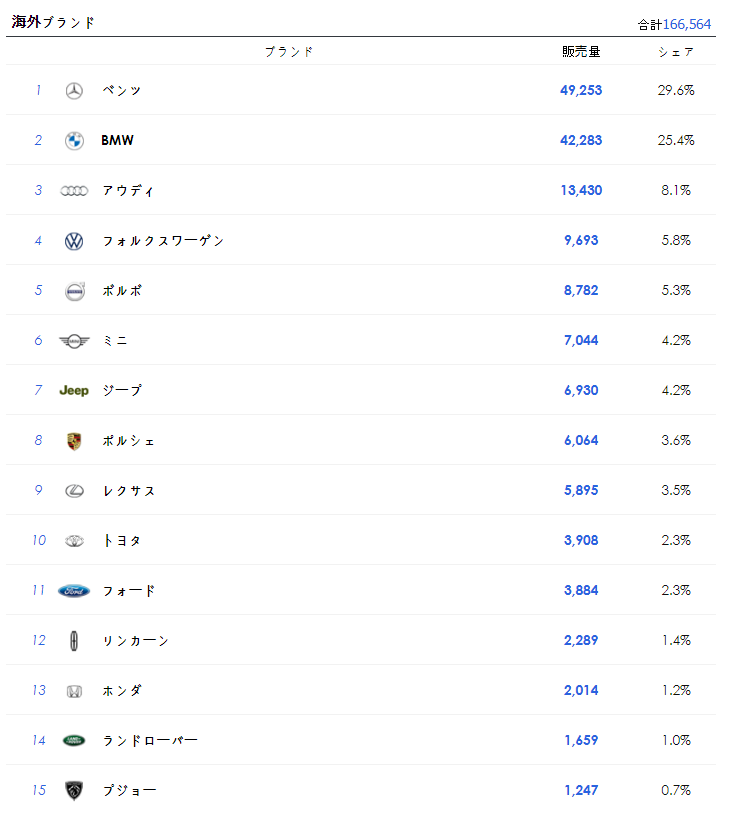Click the blue Ford oval logo
Screen dimensions: 729x813
(74, 591)
